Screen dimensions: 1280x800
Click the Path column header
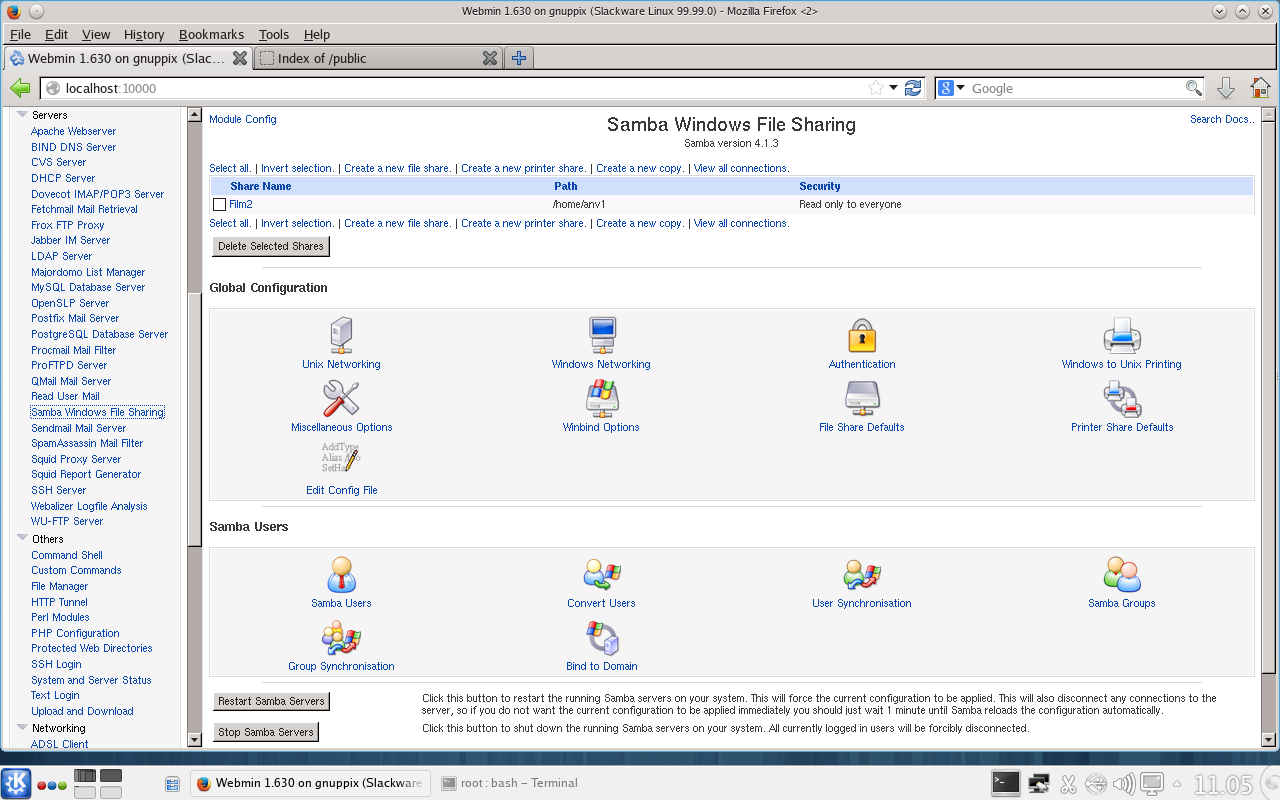pyautogui.click(x=565, y=186)
